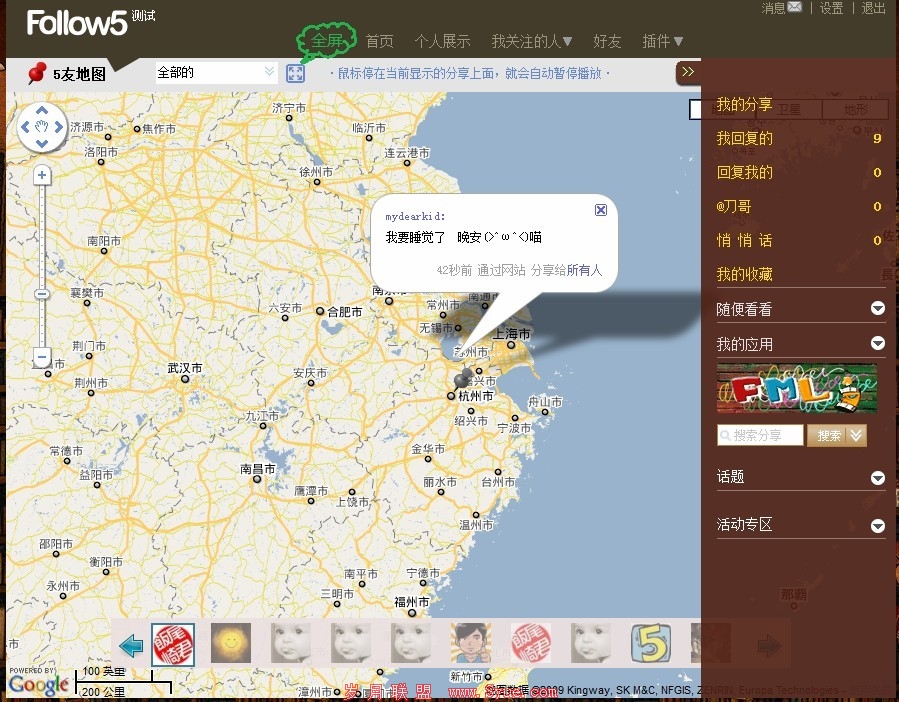Click the 合肥市 map label

tap(345, 311)
